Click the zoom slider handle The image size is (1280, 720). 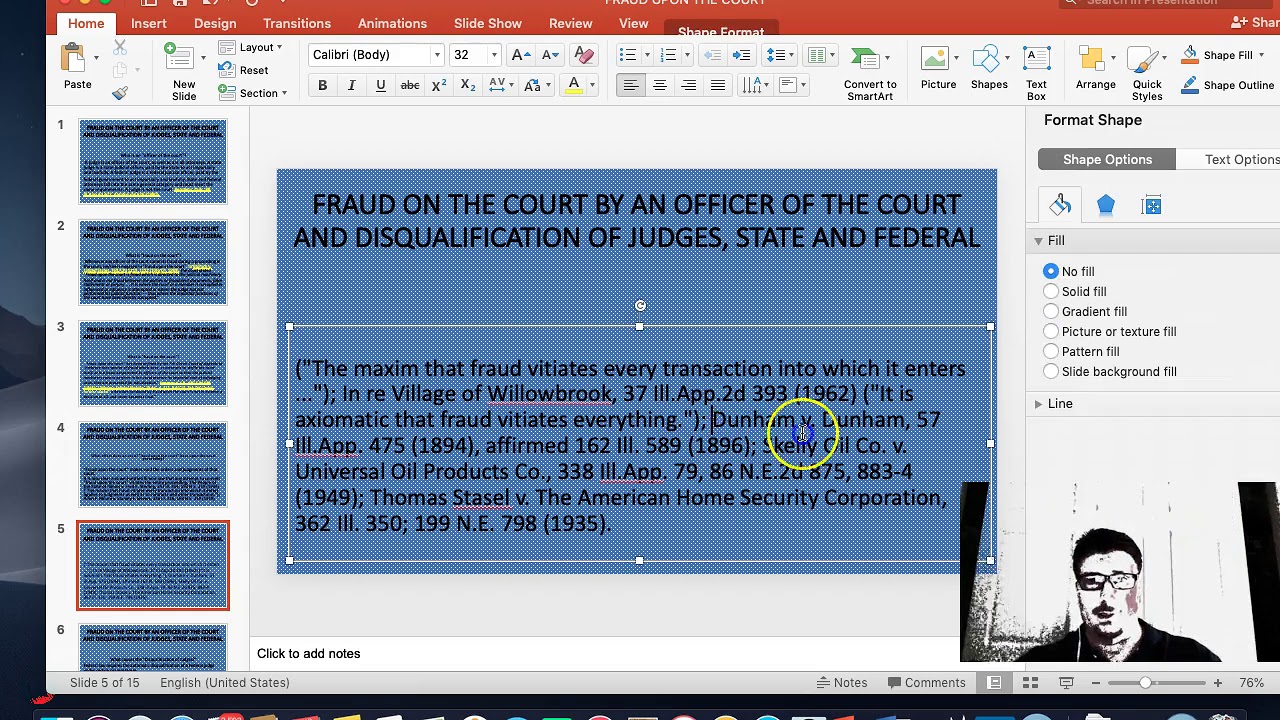1145,682
